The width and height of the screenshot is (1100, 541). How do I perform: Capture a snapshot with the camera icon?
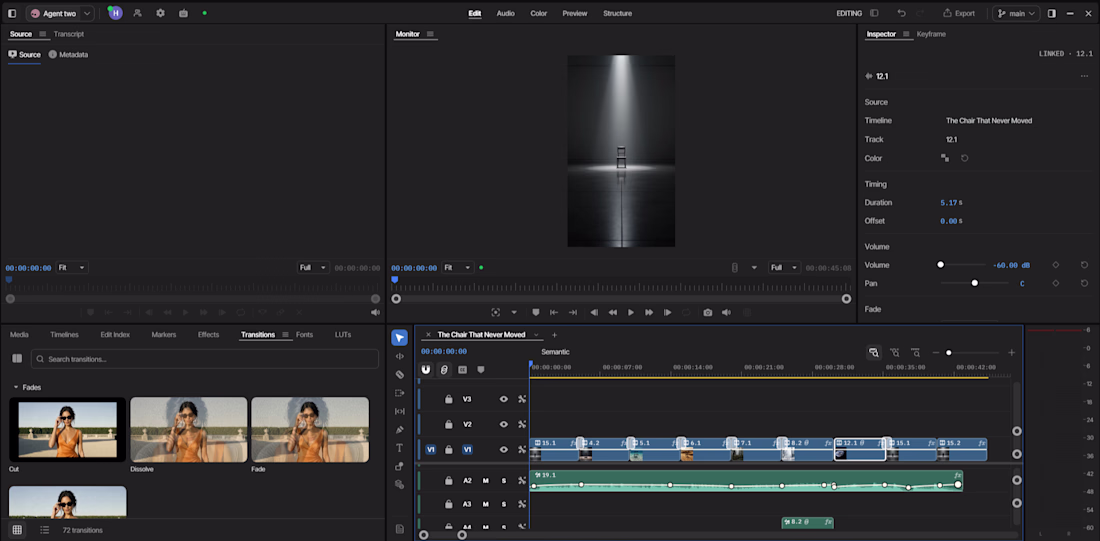pos(708,312)
